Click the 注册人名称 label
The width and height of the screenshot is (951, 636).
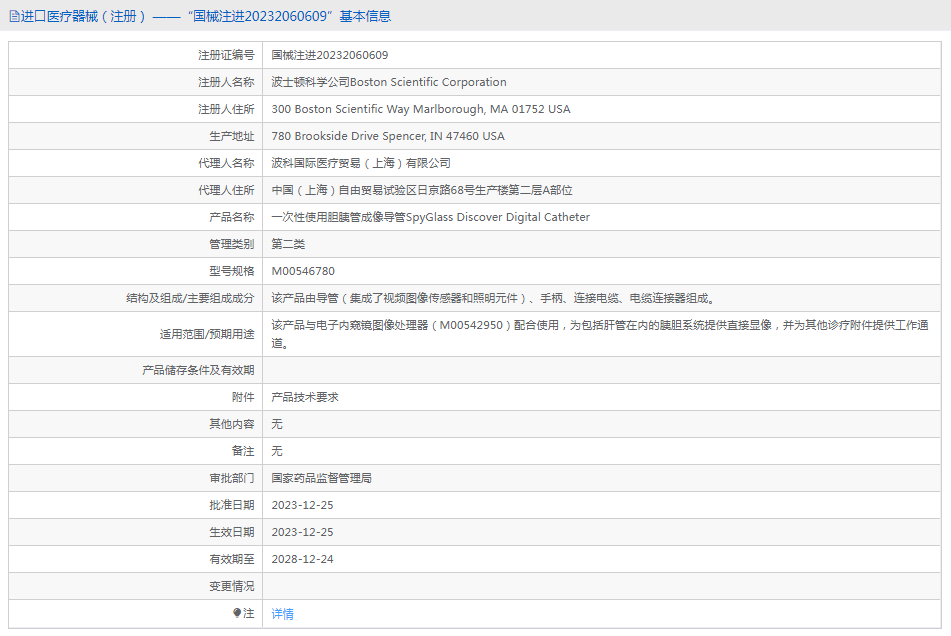tap(226, 82)
